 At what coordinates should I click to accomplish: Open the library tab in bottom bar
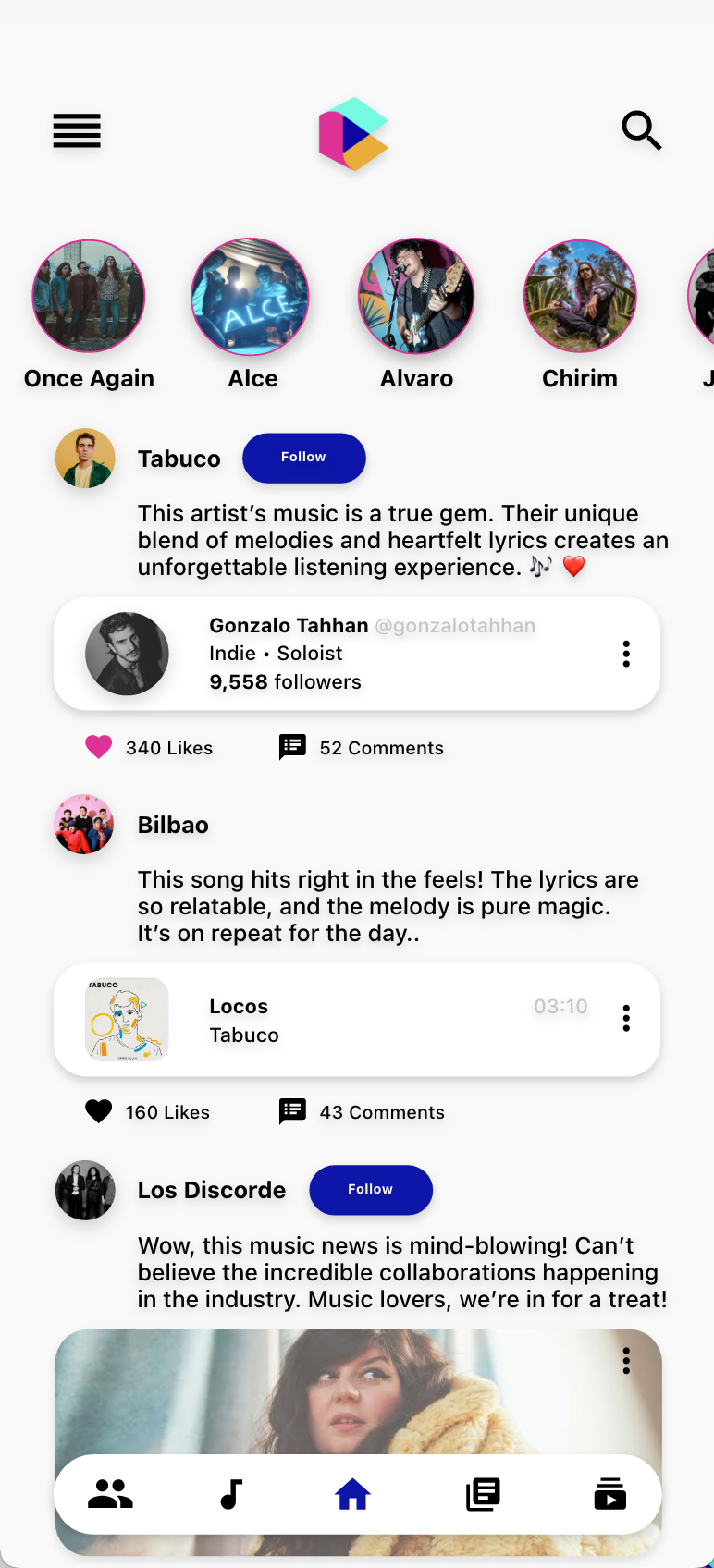tap(483, 1494)
